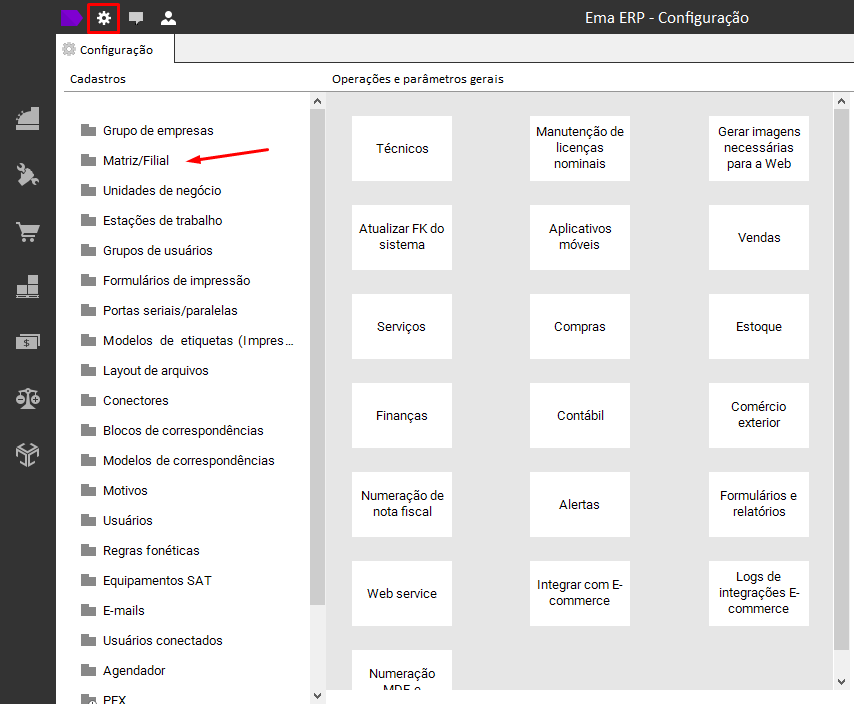Open the Web service tile
The height and width of the screenshot is (704, 854).
coord(402,593)
